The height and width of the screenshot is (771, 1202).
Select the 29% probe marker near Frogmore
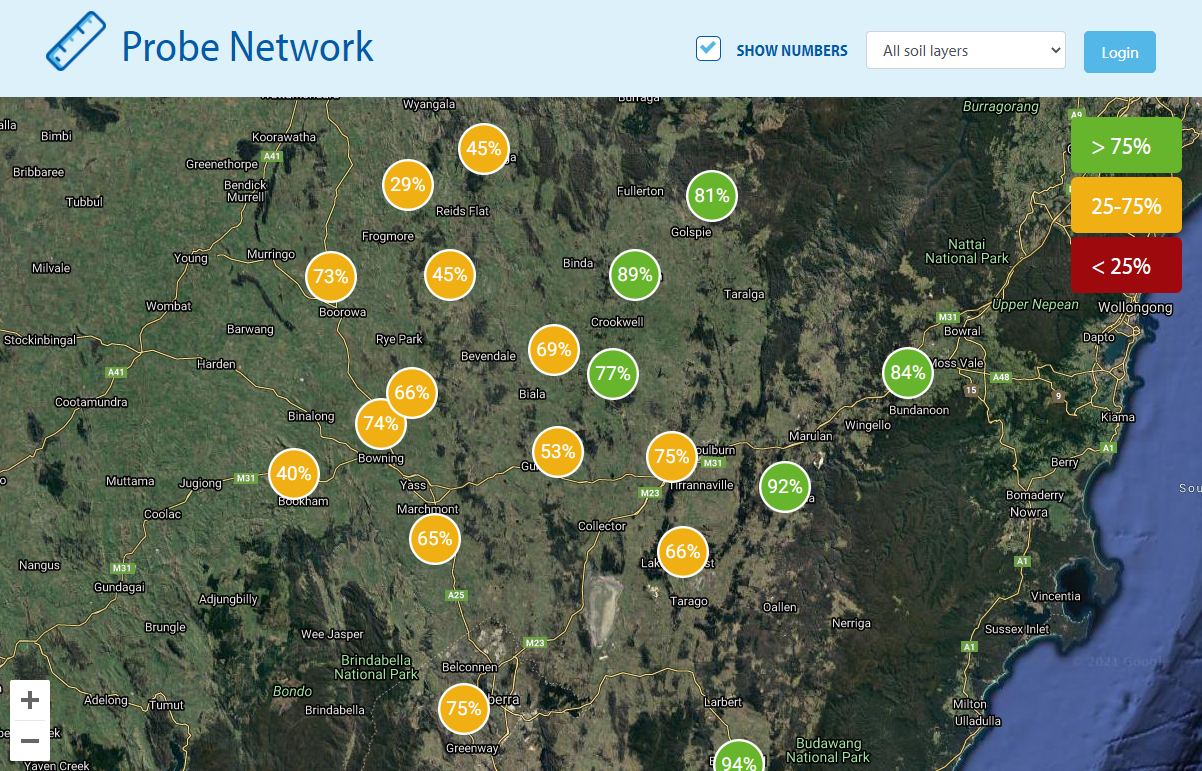(407, 185)
